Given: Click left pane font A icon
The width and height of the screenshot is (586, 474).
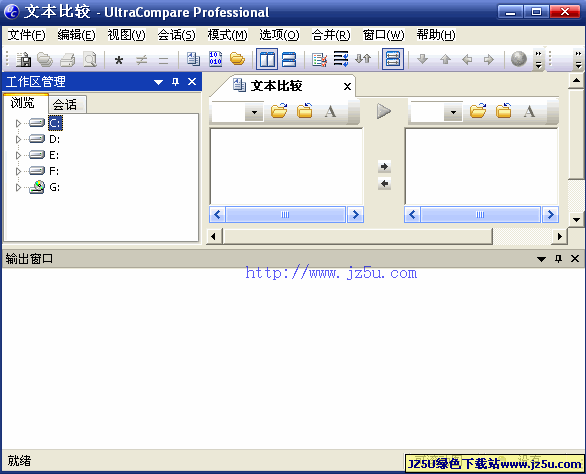Looking at the screenshot, I should pyautogui.click(x=330, y=111).
